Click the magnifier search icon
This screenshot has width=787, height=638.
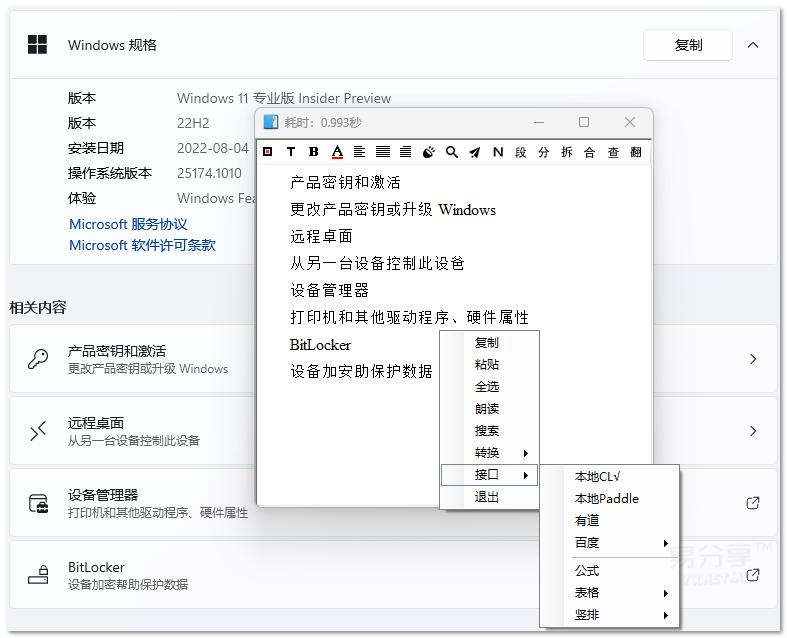(x=452, y=152)
